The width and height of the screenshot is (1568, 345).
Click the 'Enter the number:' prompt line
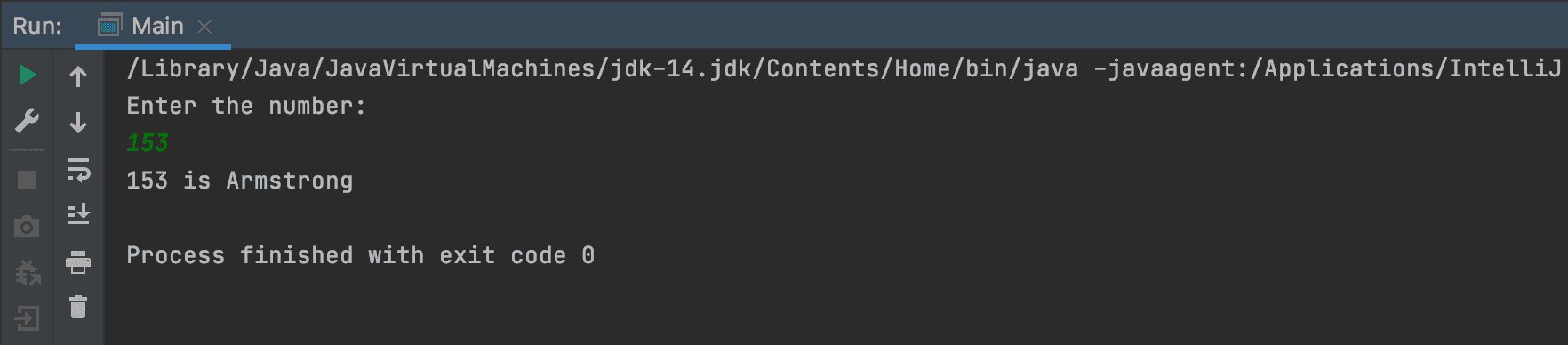point(246,106)
